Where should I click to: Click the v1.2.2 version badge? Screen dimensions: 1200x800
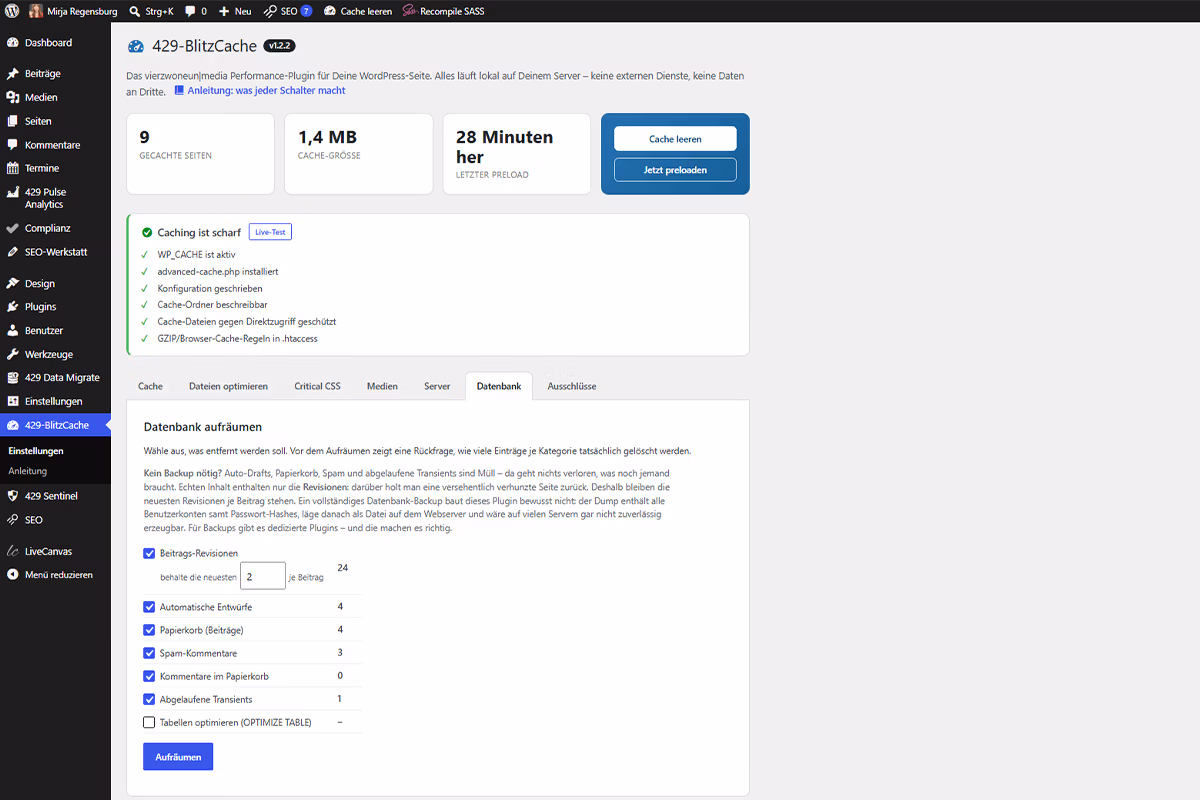(279, 46)
